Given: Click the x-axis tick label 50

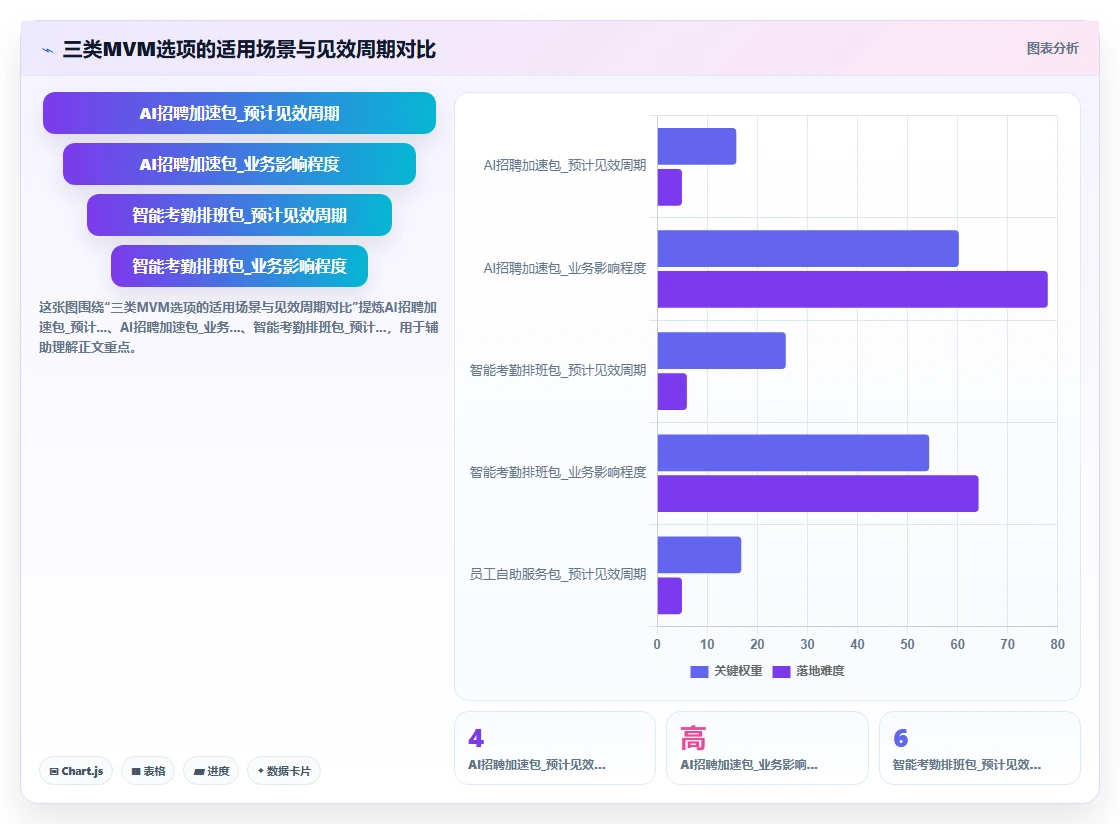Looking at the screenshot, I should pyautogui.click(x=907, y=644).
